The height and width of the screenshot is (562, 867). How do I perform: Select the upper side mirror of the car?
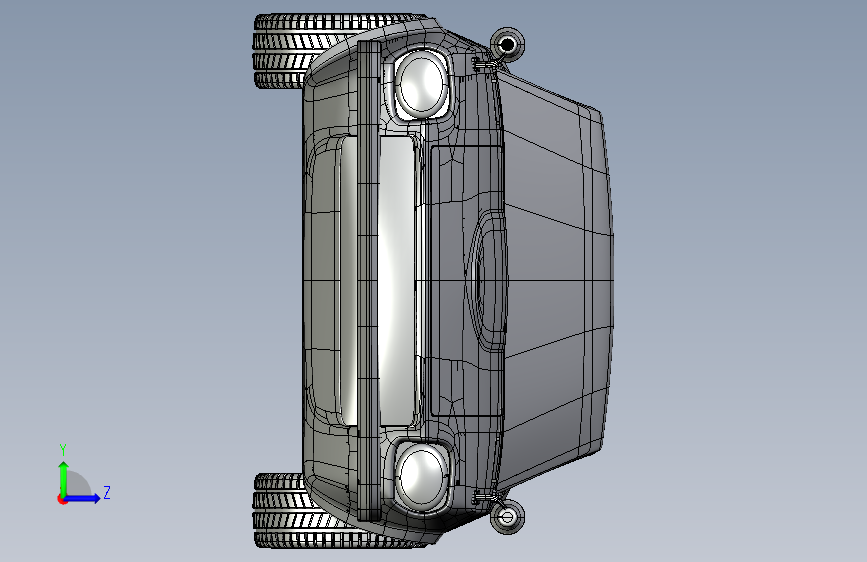coord(507,44)
